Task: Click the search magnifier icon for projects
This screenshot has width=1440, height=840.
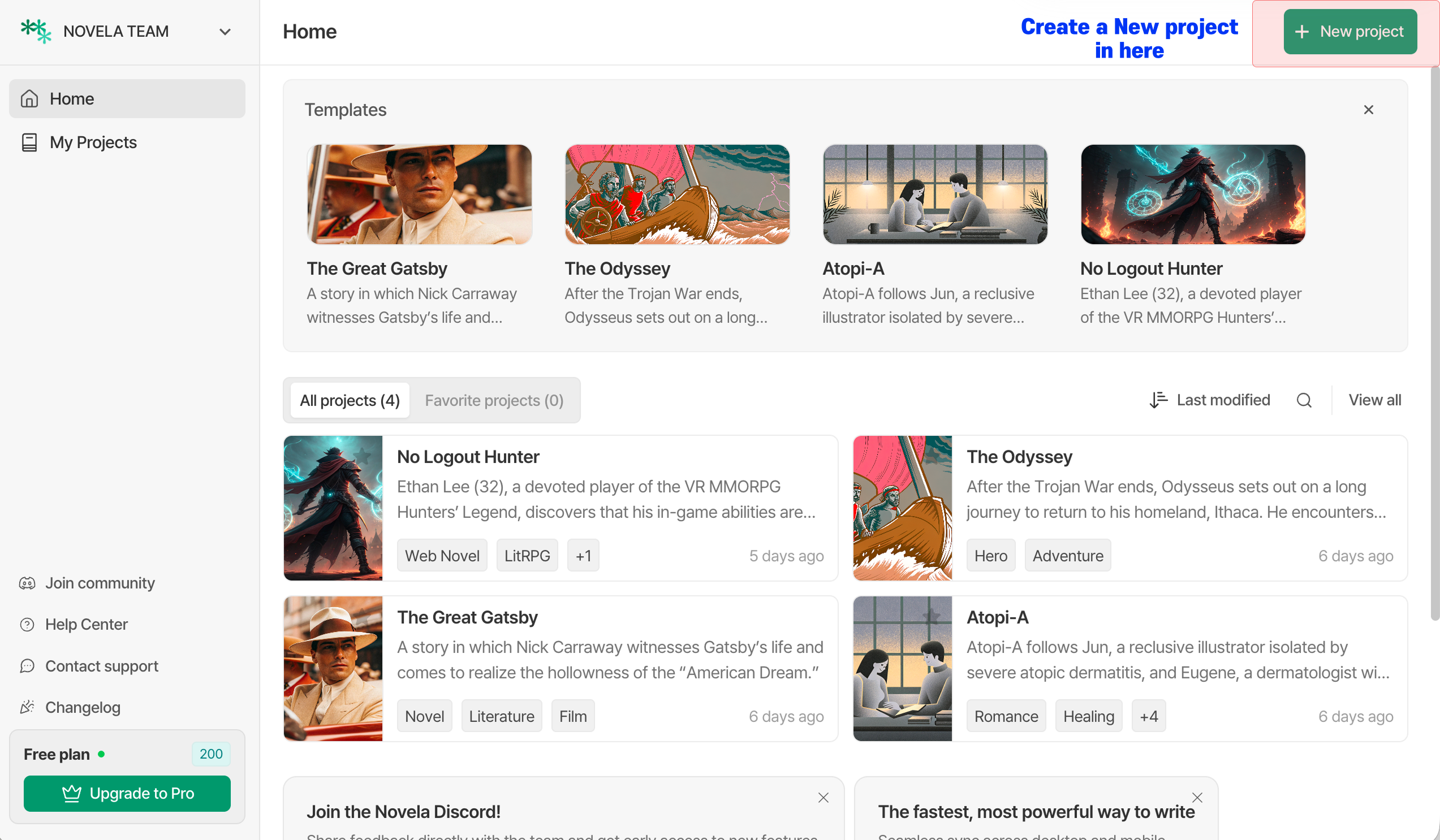Action: 1304,400
